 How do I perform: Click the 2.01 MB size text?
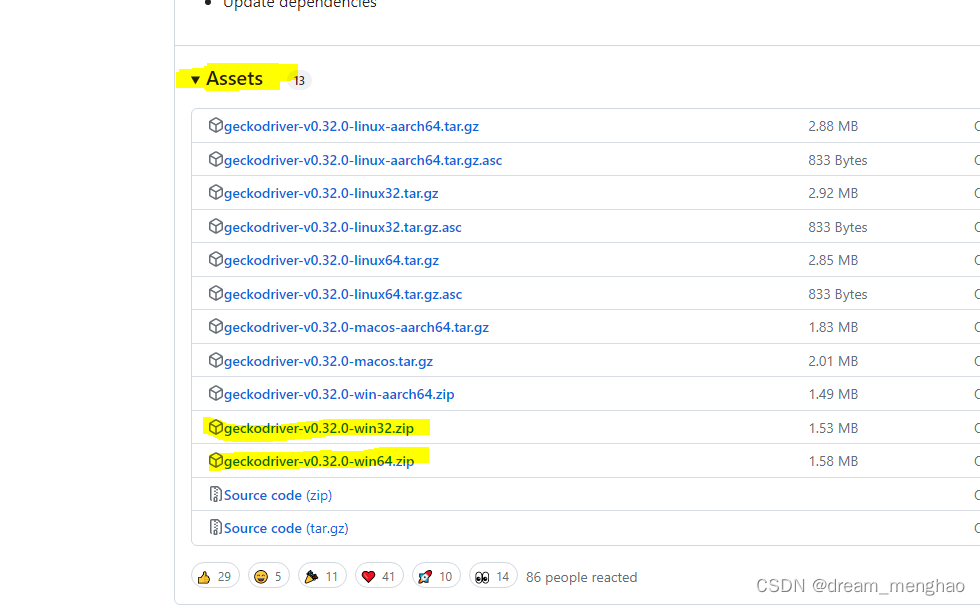(833, 361)
